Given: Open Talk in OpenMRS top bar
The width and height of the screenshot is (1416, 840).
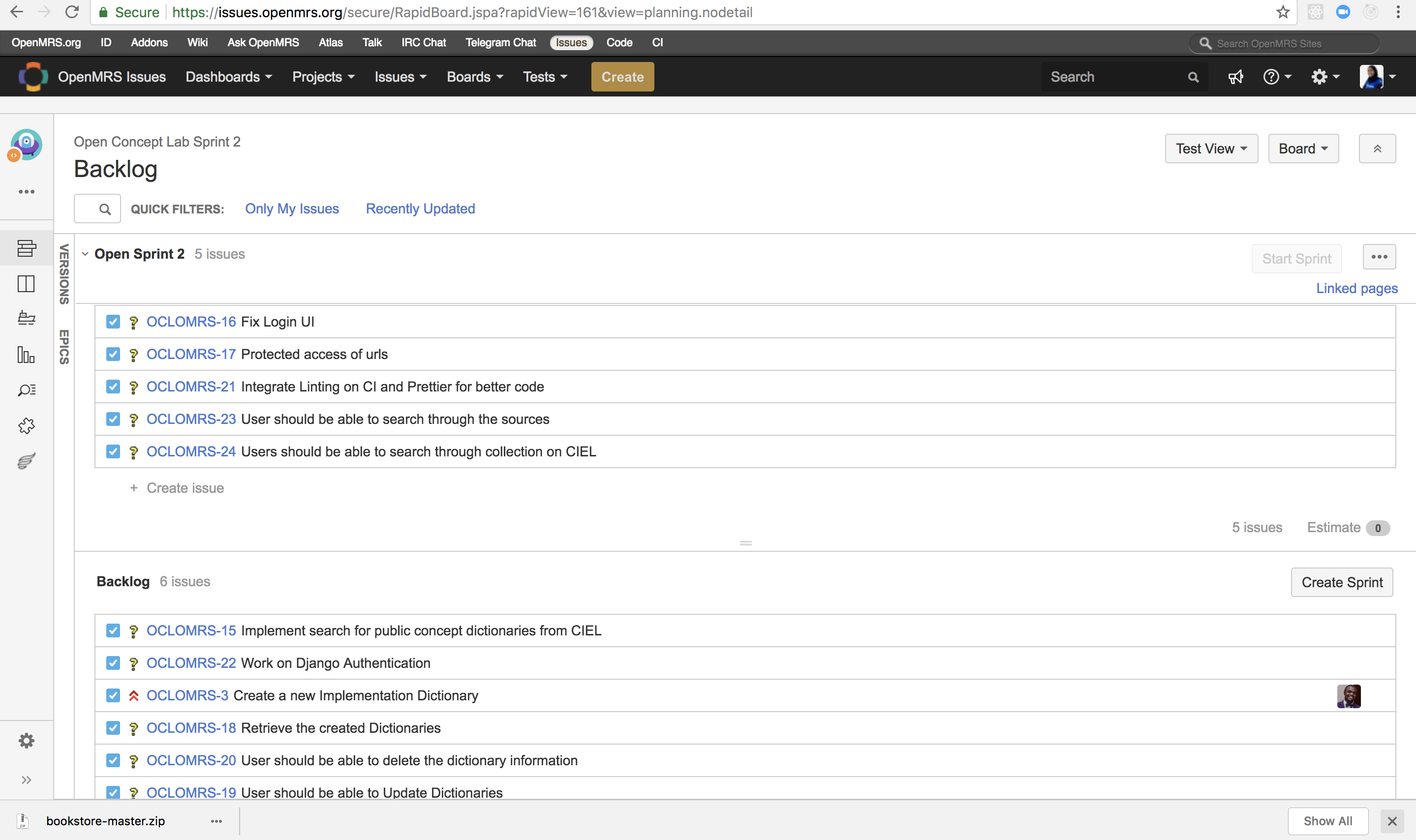Looking at the screenshot, I should 372,42.
